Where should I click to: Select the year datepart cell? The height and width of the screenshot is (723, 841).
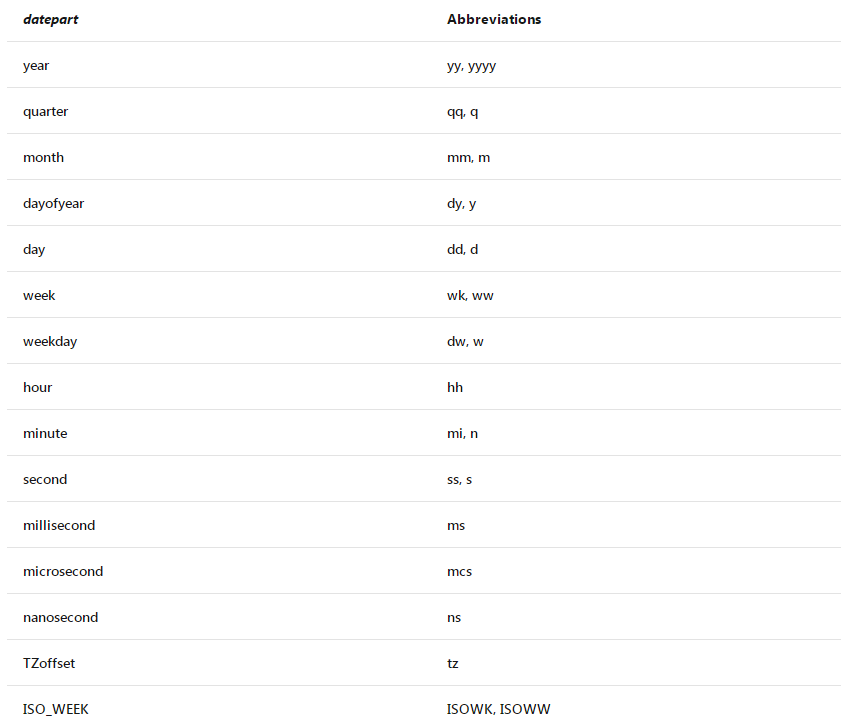tap(36, 66)
